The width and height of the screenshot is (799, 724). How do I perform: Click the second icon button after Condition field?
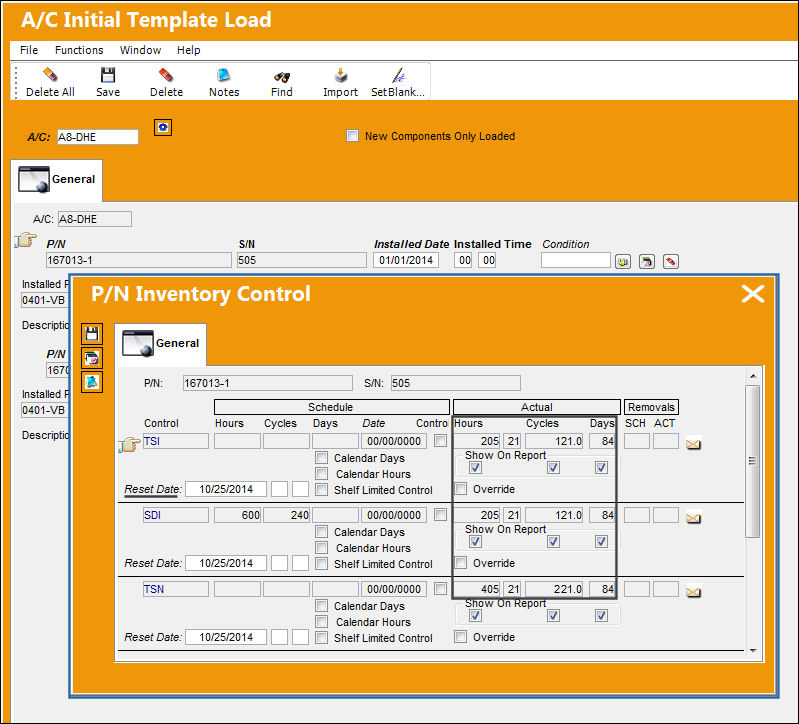pos(647,262)
